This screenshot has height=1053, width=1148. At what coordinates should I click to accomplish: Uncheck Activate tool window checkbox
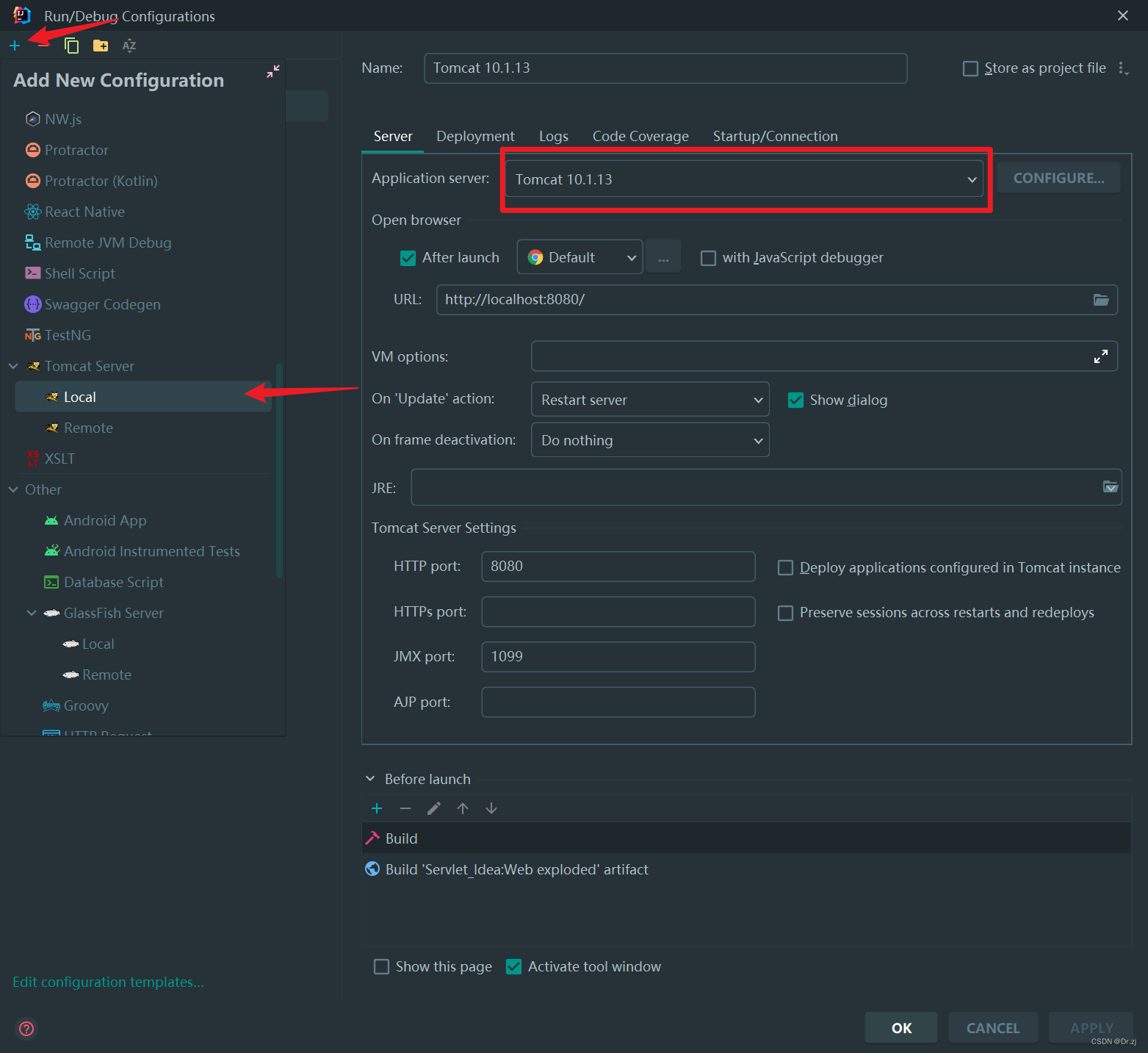513,966
